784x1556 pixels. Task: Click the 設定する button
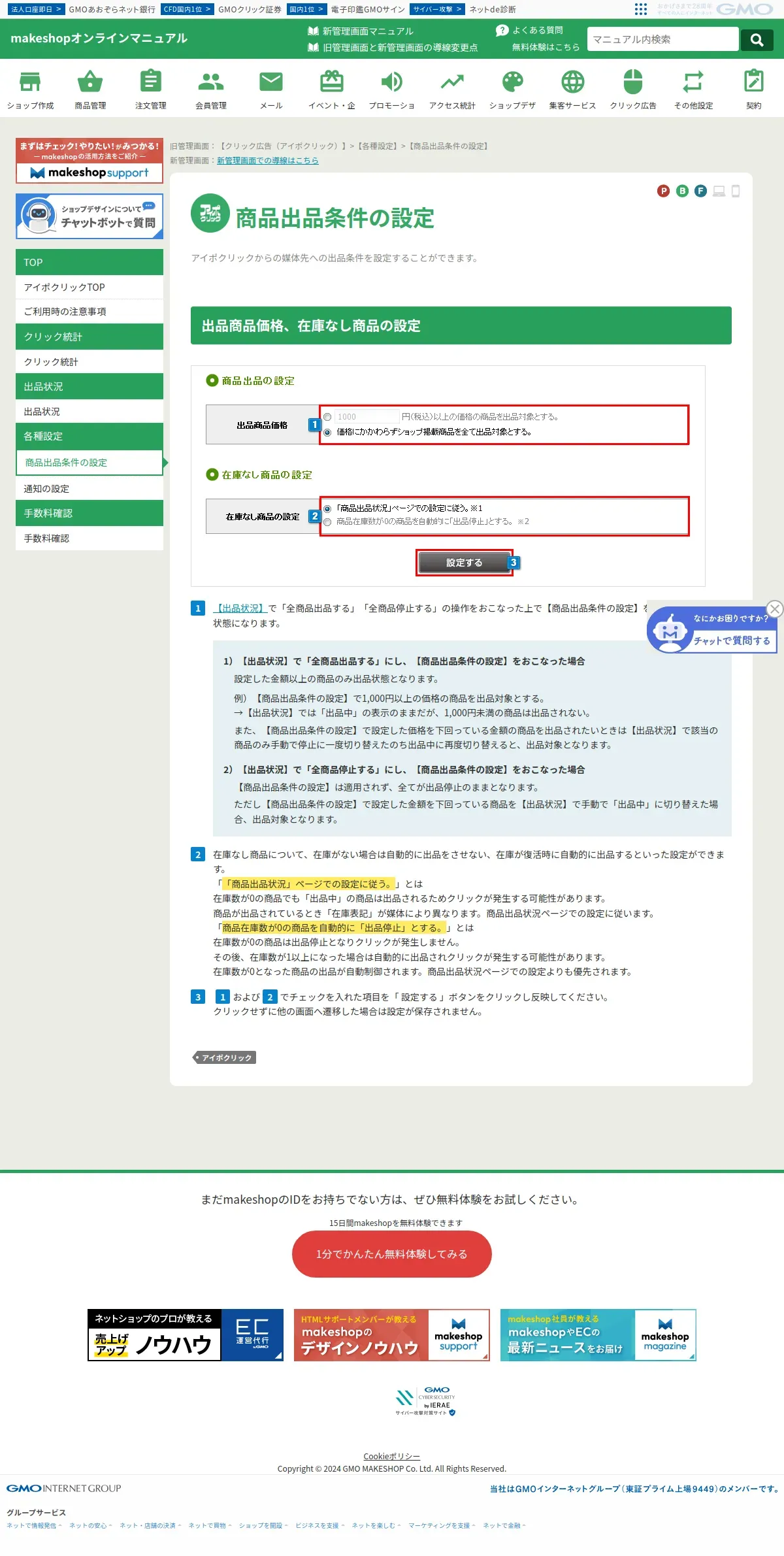(464, 563)
